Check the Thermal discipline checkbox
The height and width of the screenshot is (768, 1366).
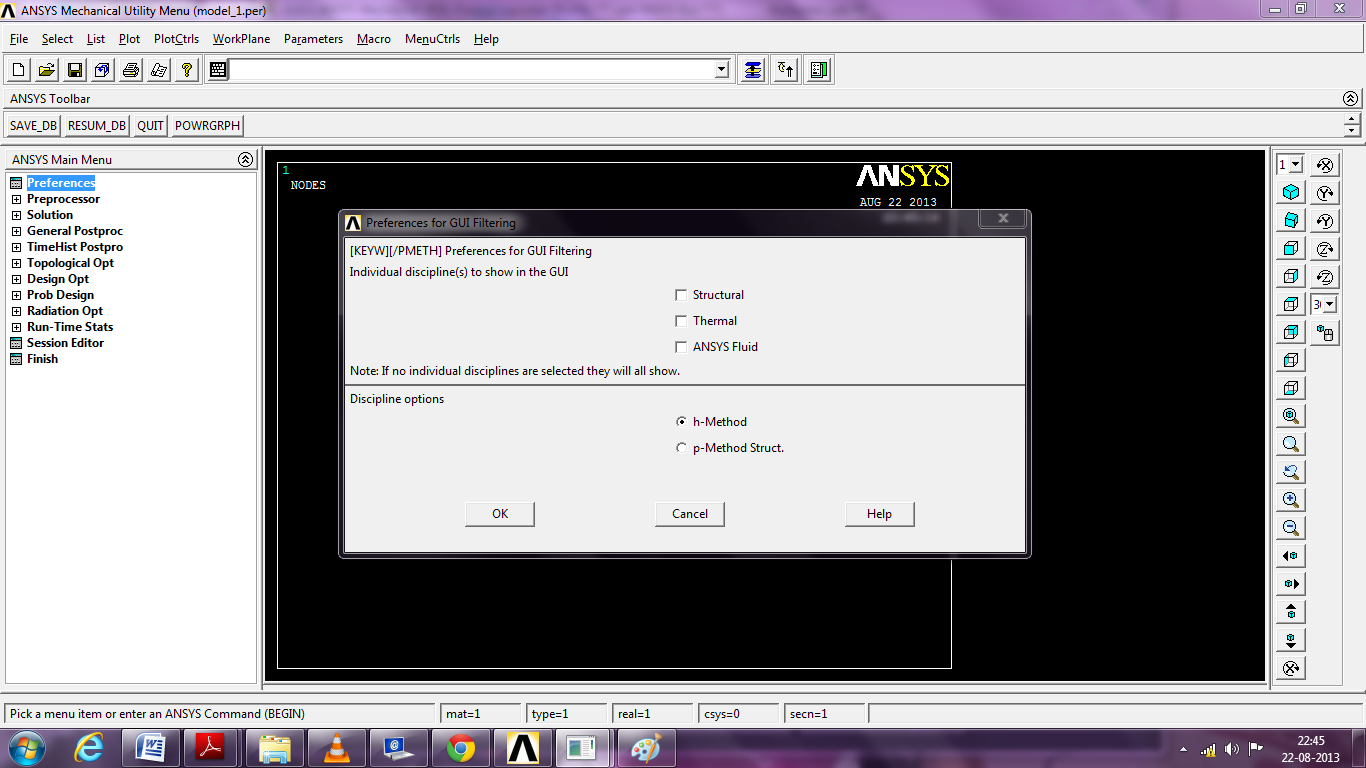682,321
